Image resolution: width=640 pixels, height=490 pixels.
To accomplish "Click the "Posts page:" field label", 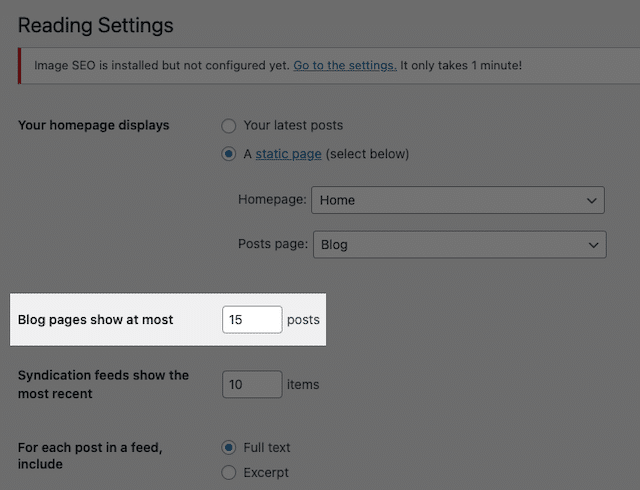I will click(272, 244).
